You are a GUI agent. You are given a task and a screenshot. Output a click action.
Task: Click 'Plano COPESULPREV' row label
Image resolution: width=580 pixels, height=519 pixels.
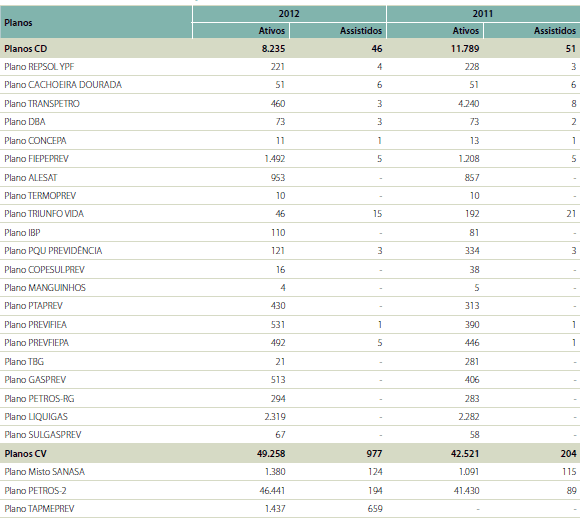(x=44, y=270)
